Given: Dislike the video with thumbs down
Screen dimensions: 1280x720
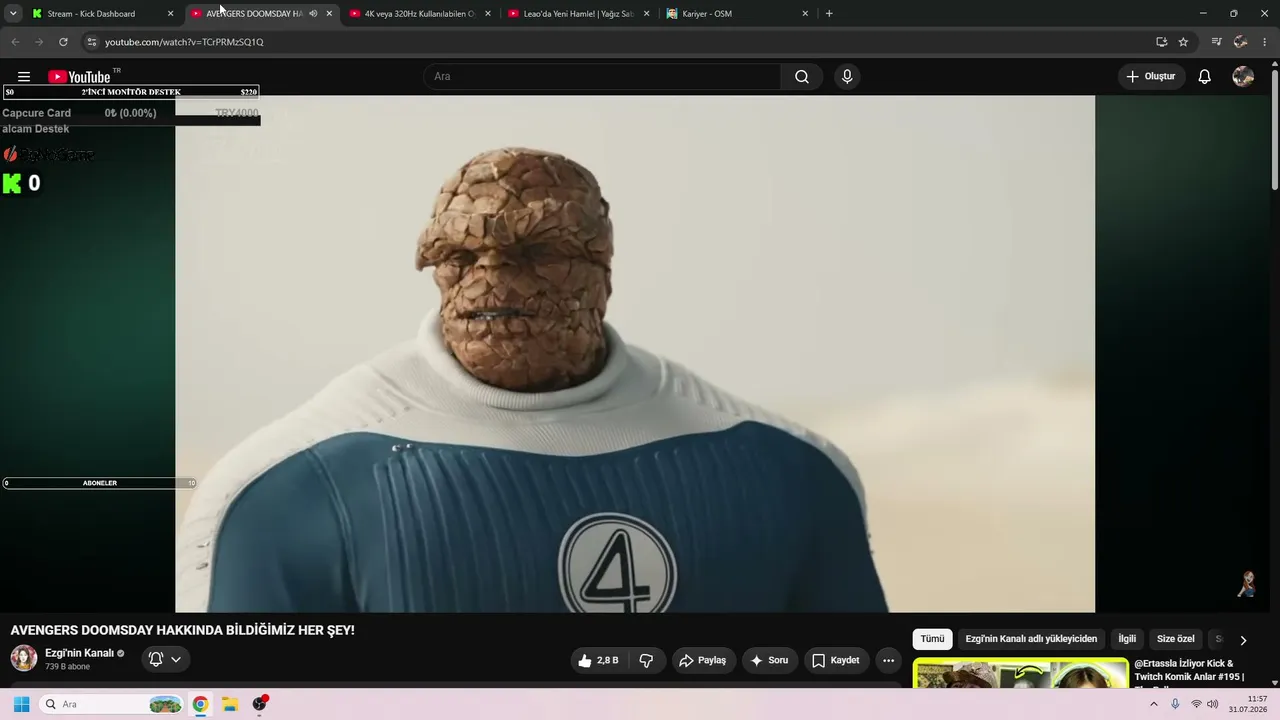Looking at the screenshot, I should click(x=647, y=660).
